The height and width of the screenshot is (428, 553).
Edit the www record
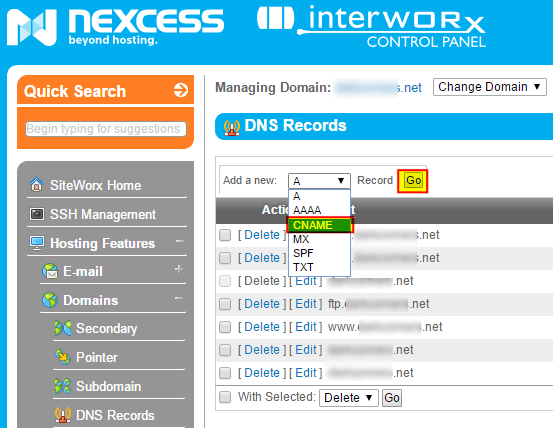tap(305, 327)
